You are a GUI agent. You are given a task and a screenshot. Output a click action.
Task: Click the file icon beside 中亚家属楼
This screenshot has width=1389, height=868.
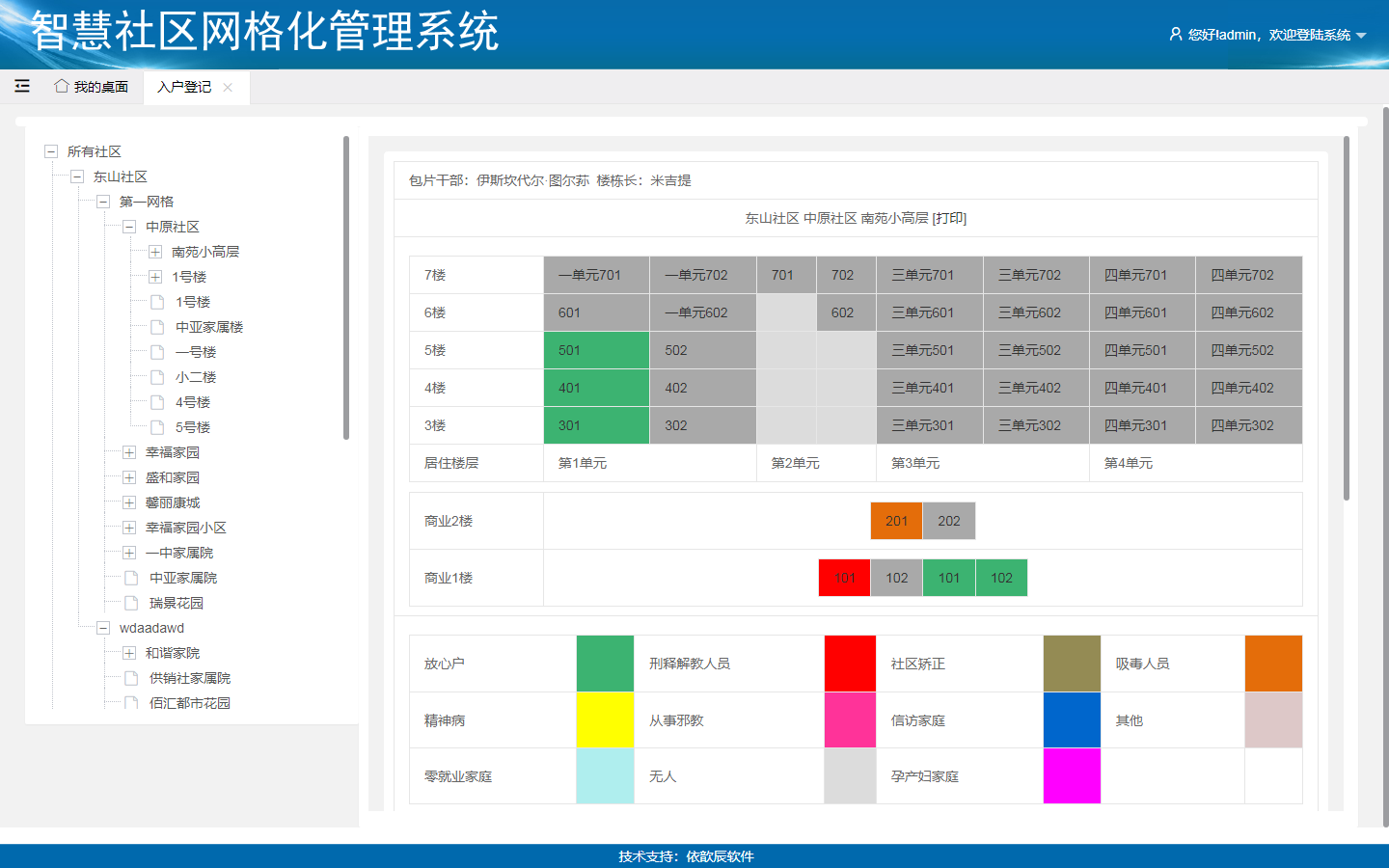[157, 327]
